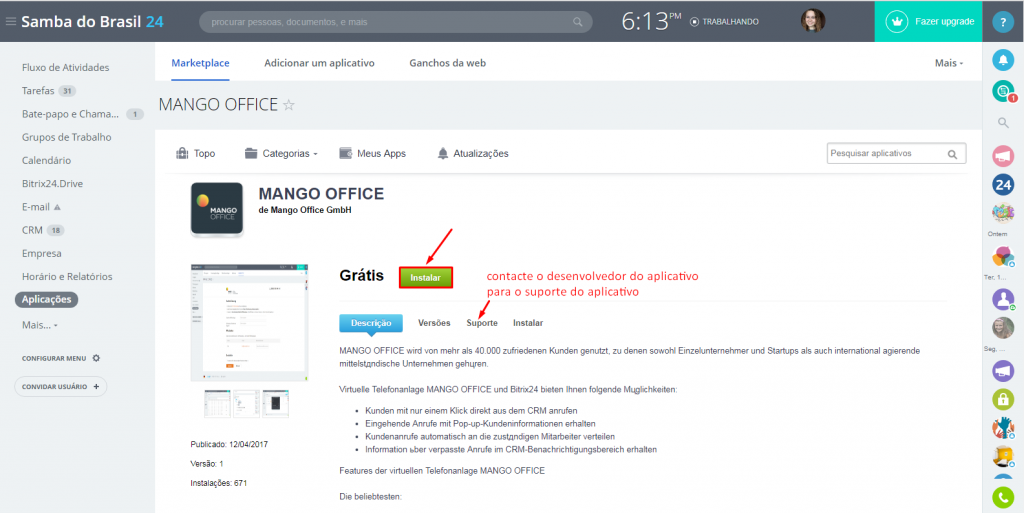Click the Mango Office GmbH developer name
The width and height of the screenshot is (1024, 513).
coord(310,210)
